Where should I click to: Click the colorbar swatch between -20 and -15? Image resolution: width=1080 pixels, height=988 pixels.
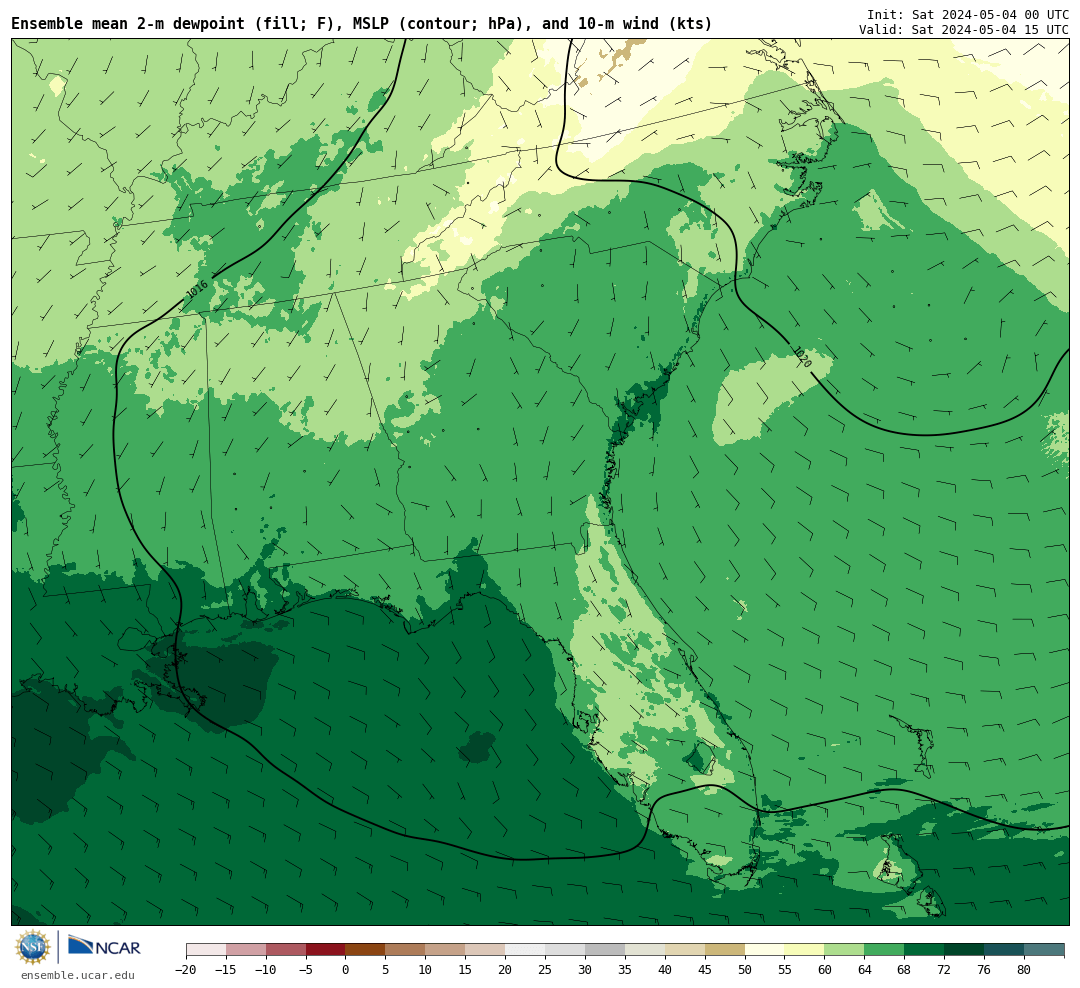click(206, 950)
